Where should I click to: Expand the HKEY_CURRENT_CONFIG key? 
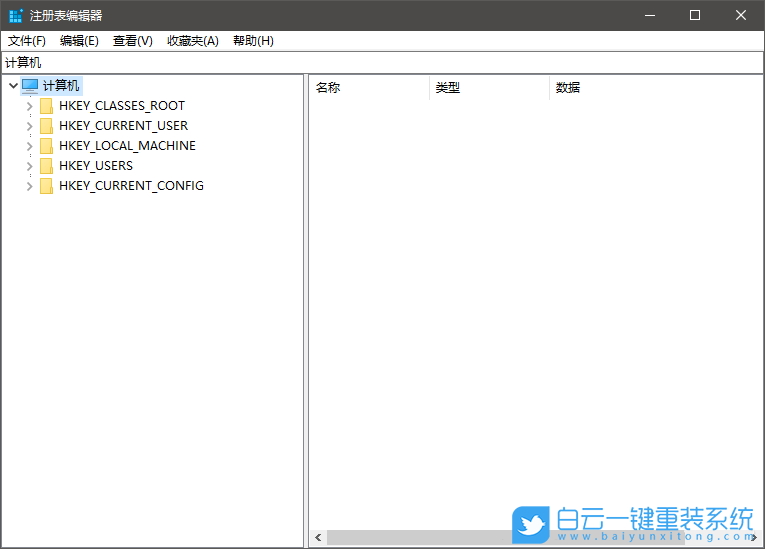pyautogui.click(x=29, y=186)
